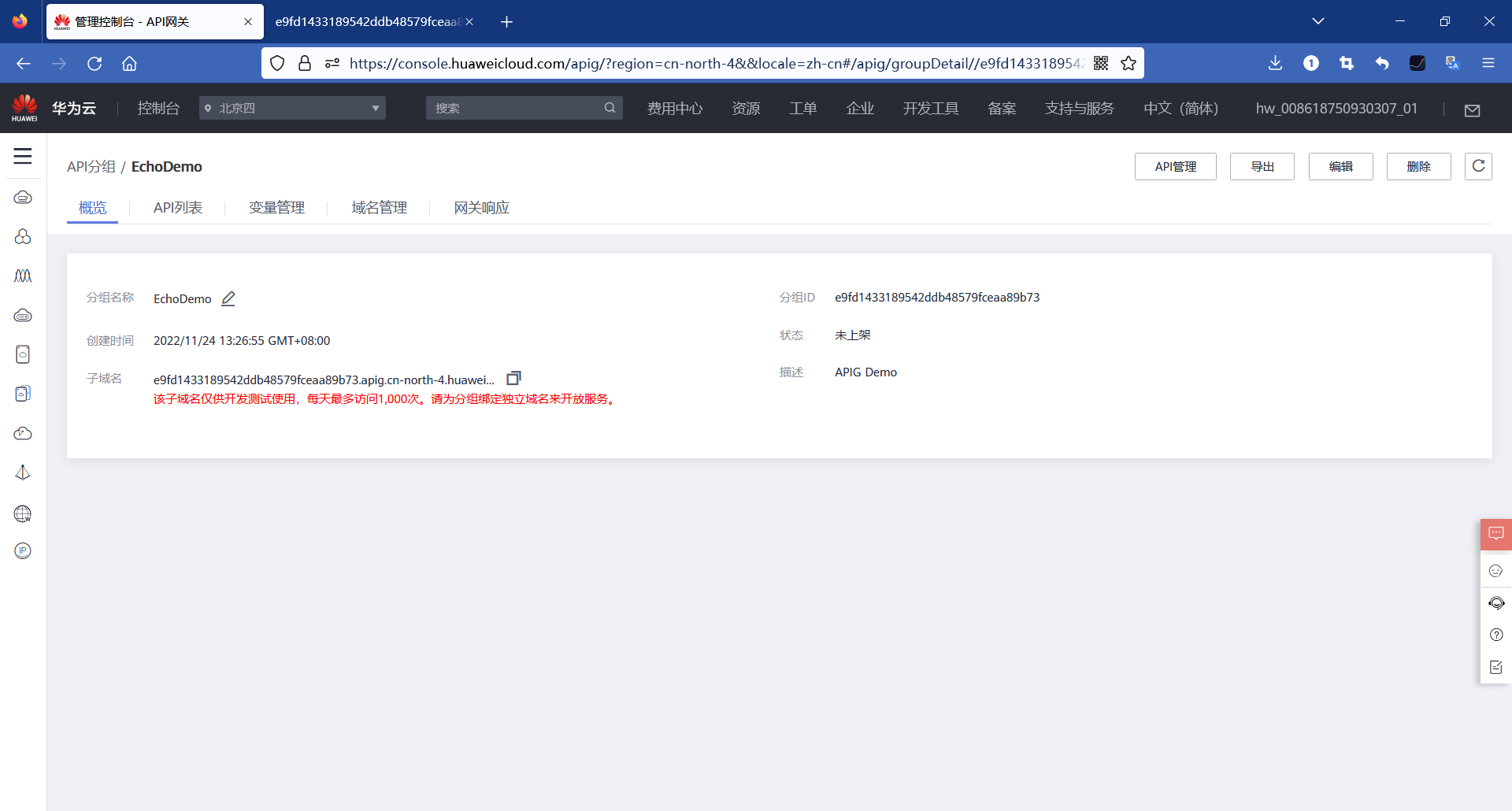Open account menu hw_008618750930307_01

[1336, 108]
